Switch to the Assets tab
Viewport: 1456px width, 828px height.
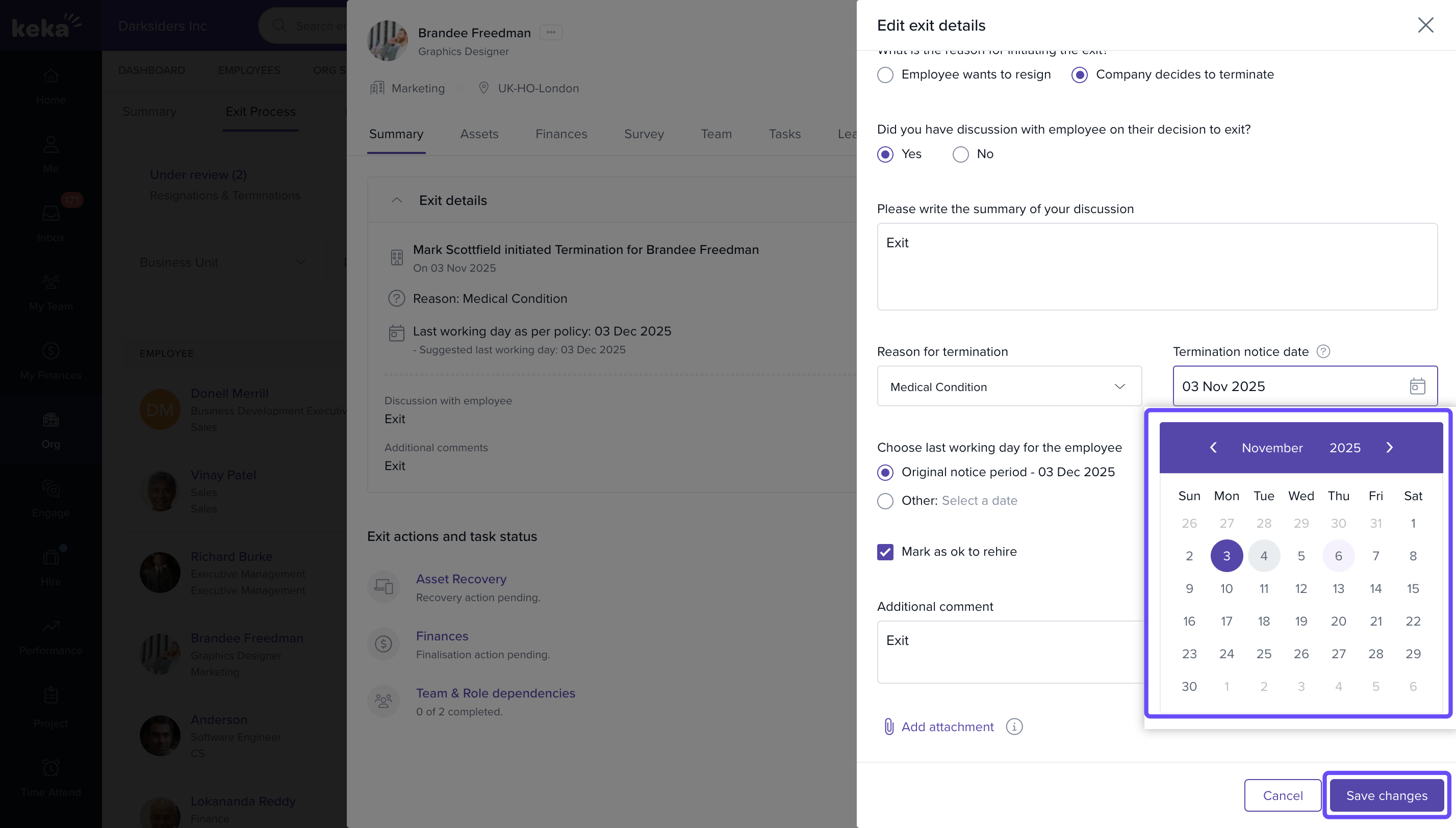point(479,134)
